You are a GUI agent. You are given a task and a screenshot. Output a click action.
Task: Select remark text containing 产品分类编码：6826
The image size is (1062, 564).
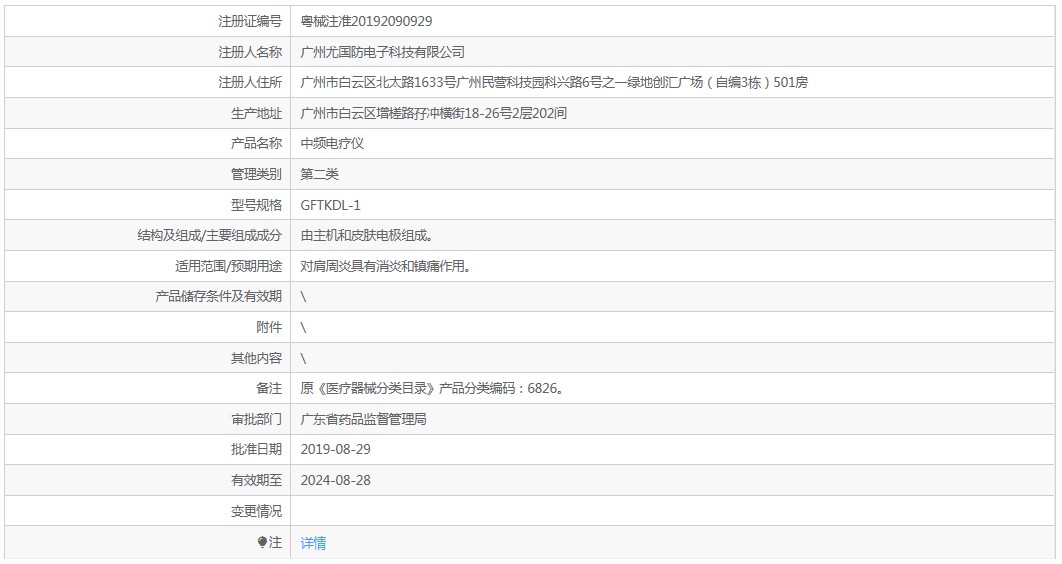click(432, 389)
